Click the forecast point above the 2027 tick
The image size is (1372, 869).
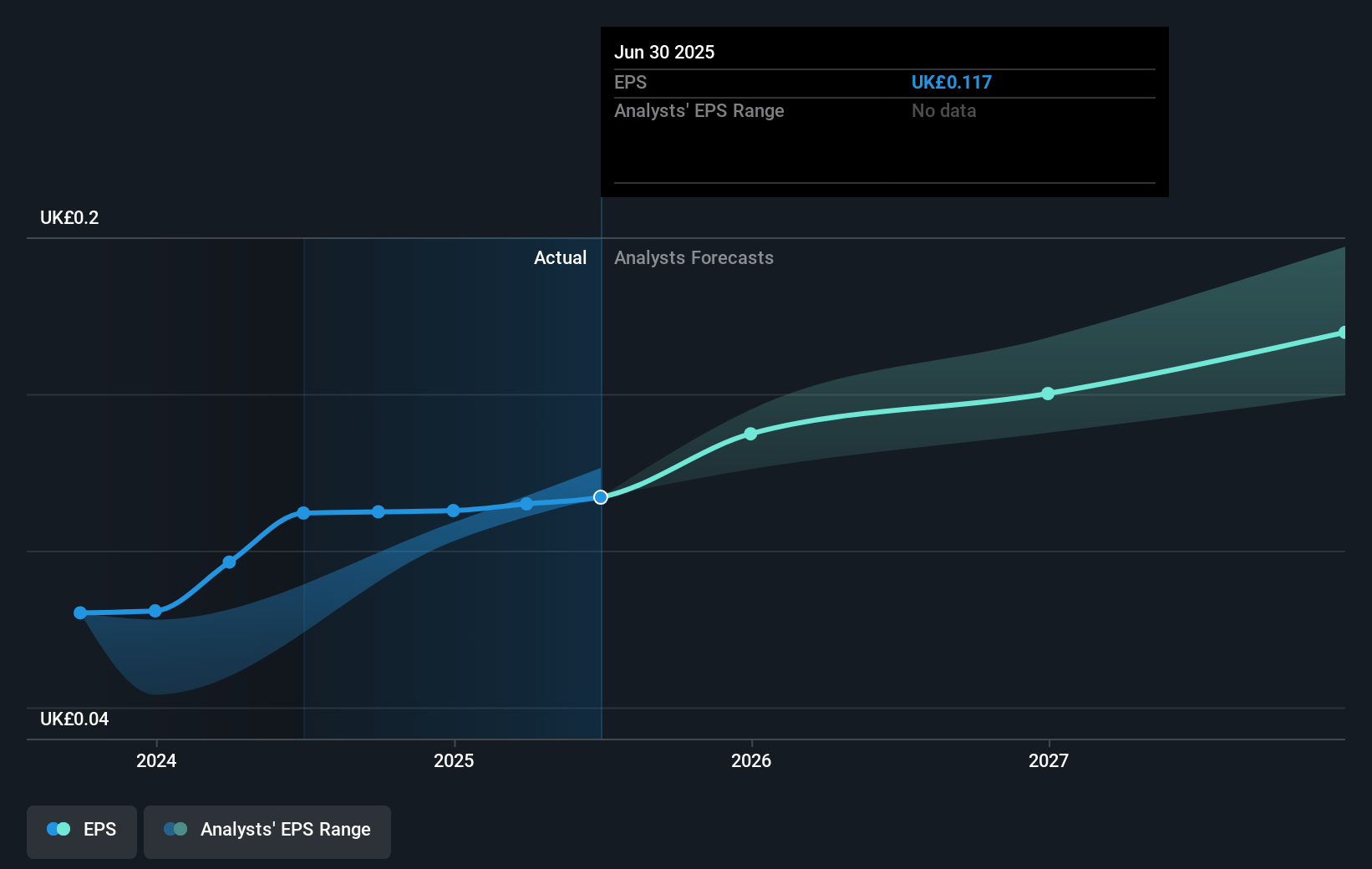pyautogui.click(x=1048, y=394)
